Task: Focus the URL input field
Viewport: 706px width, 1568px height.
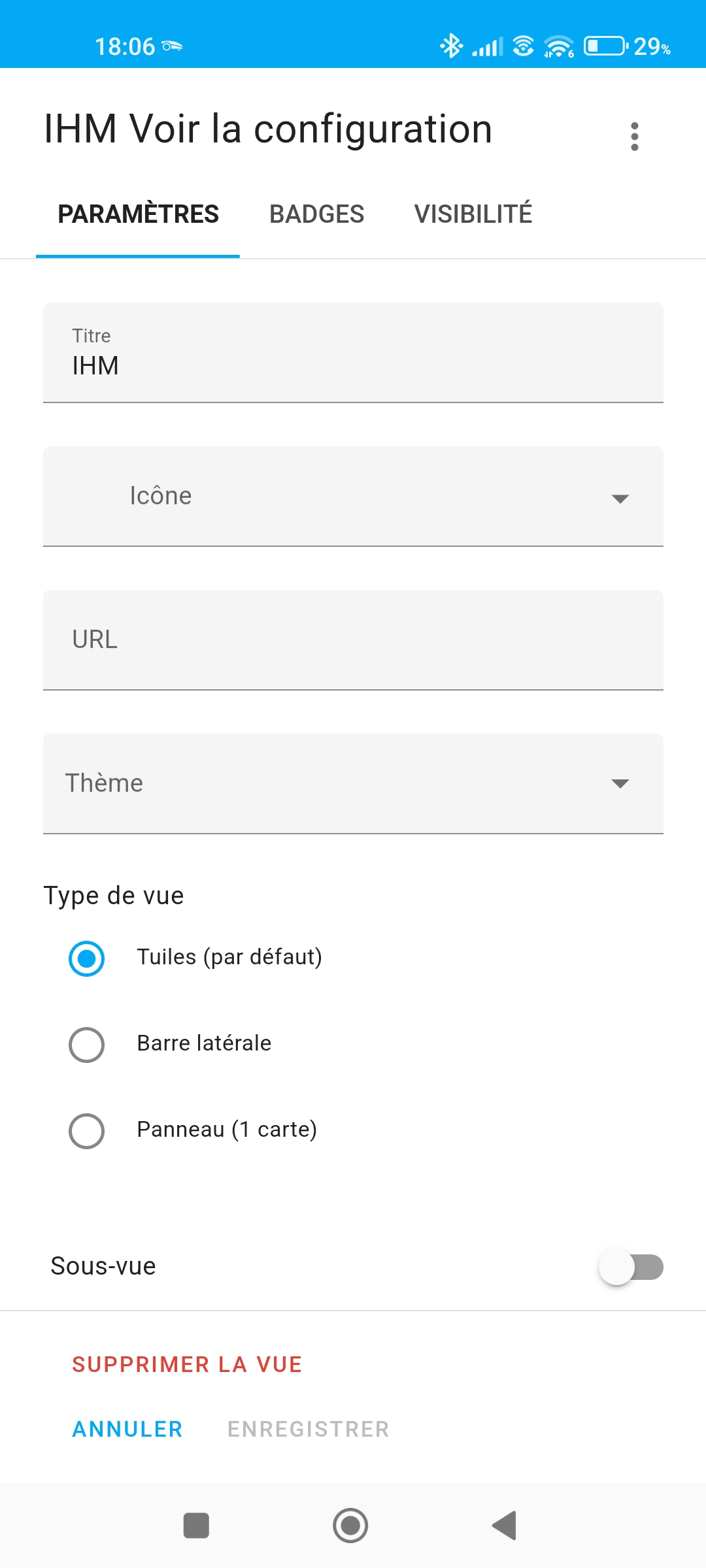Action: click(x=353, y=640)
